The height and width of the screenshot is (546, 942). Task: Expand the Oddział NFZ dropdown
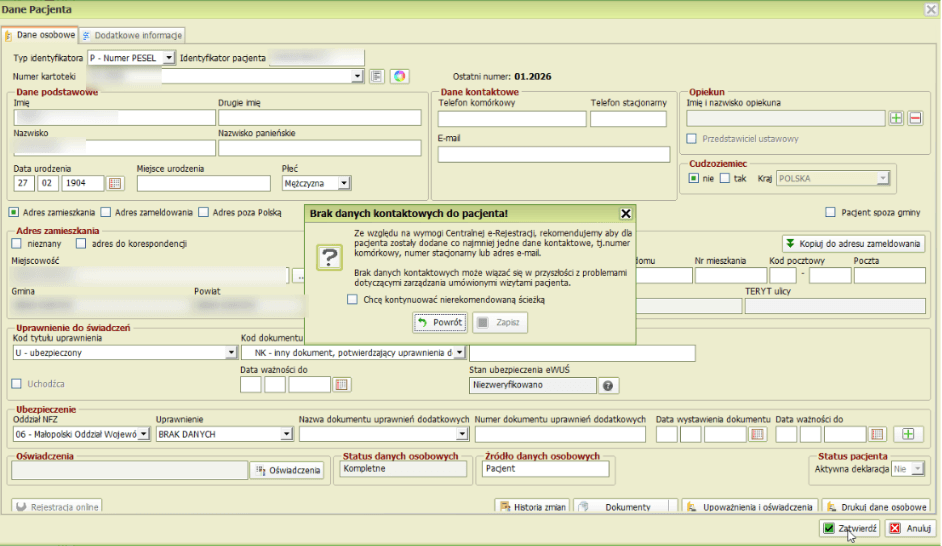click(x=143, y=434)
